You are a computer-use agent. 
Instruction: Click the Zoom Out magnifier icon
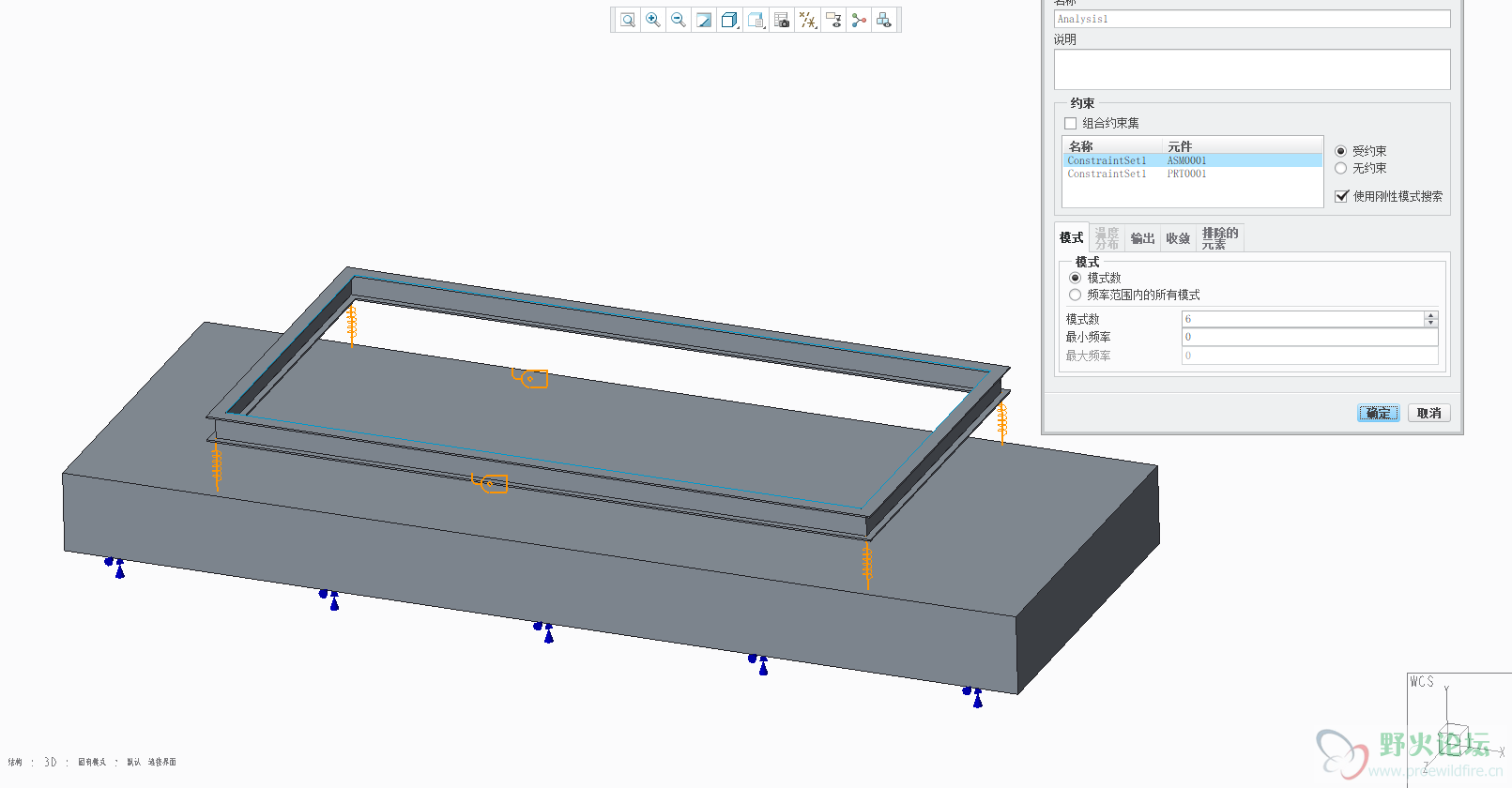click(679, 20)
